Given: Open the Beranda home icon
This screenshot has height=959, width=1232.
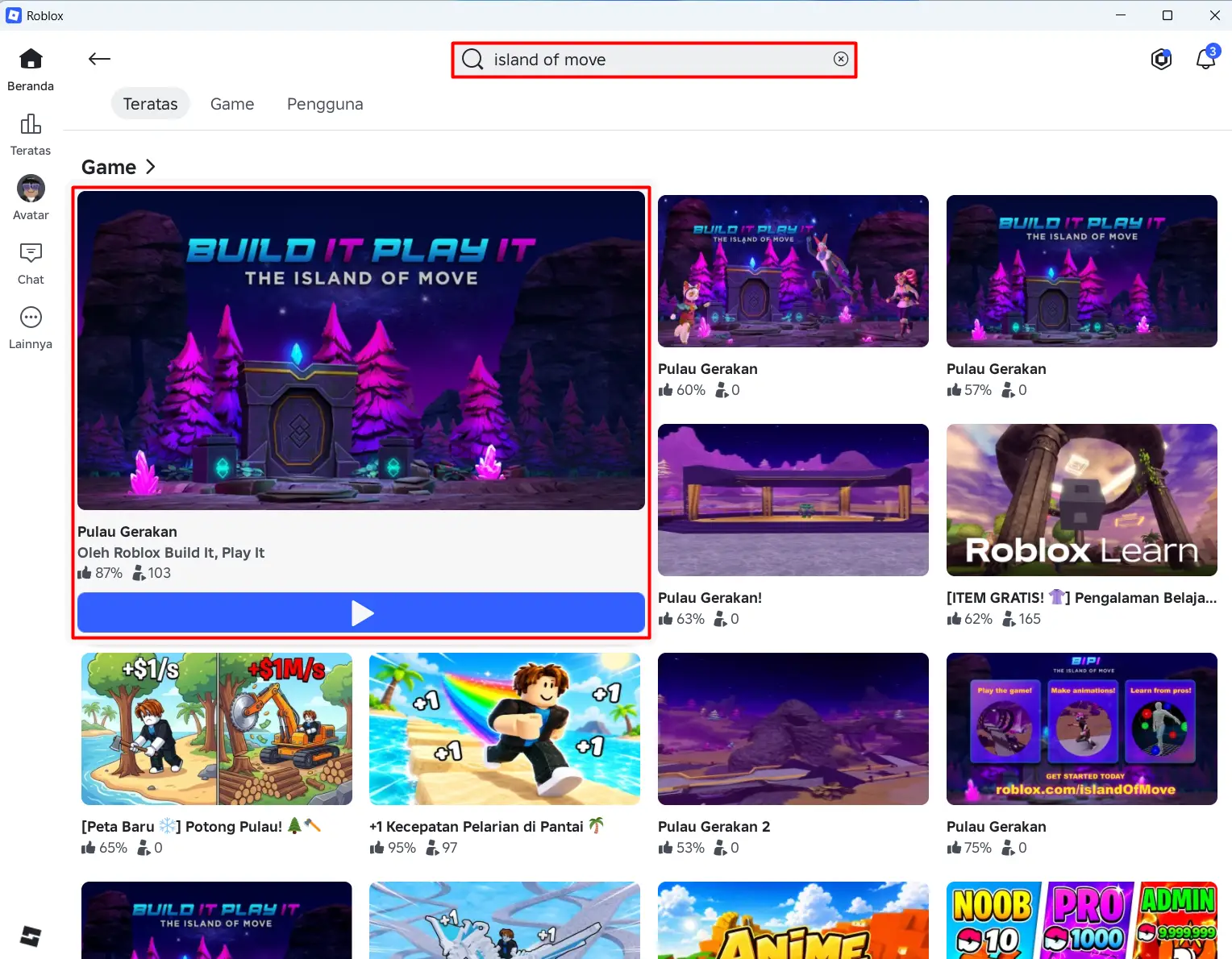Looking at the screenshot, I should point(31,59).
